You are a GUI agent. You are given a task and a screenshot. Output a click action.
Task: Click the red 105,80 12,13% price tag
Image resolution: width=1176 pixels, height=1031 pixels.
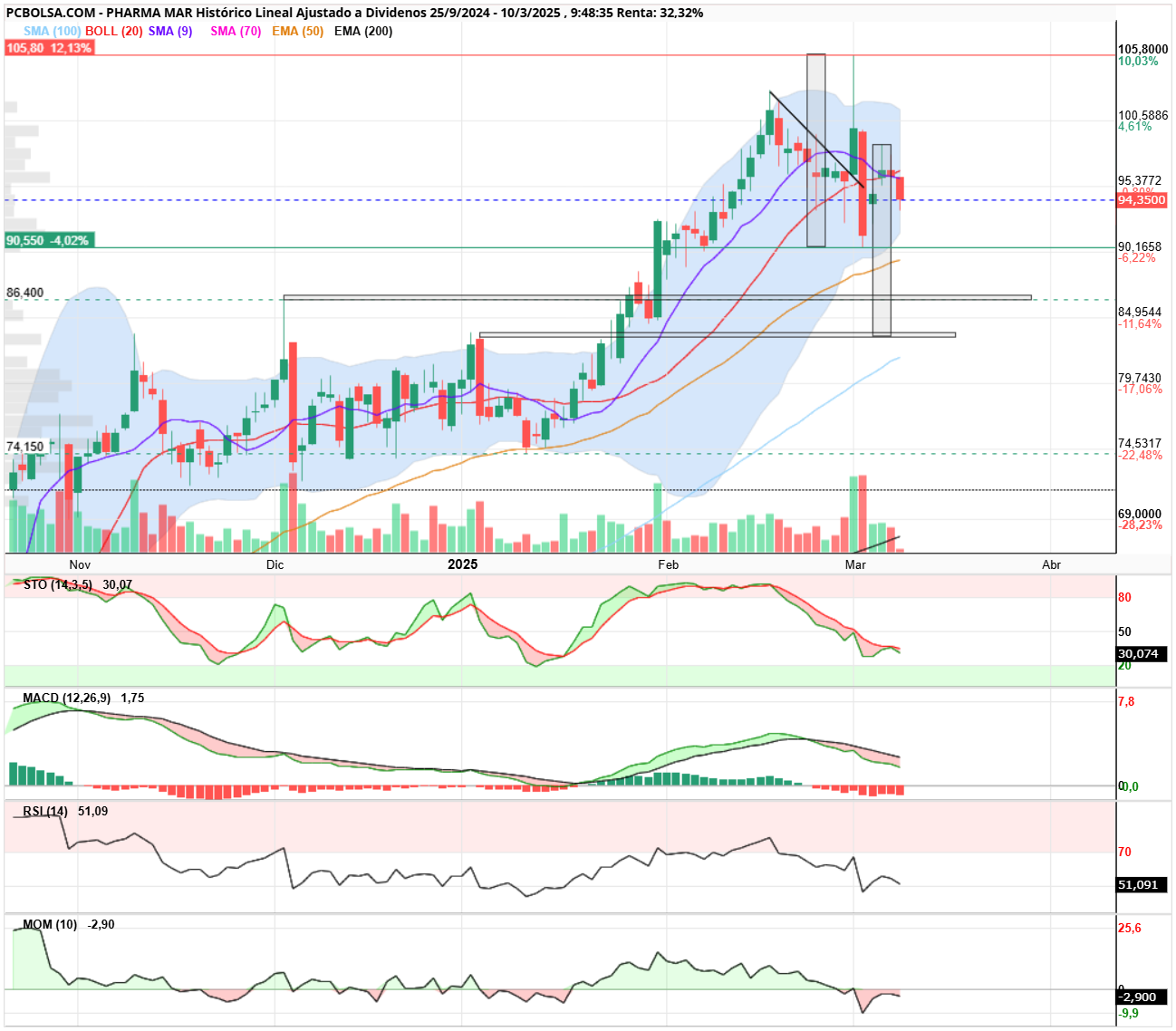[x=49, y=48]
